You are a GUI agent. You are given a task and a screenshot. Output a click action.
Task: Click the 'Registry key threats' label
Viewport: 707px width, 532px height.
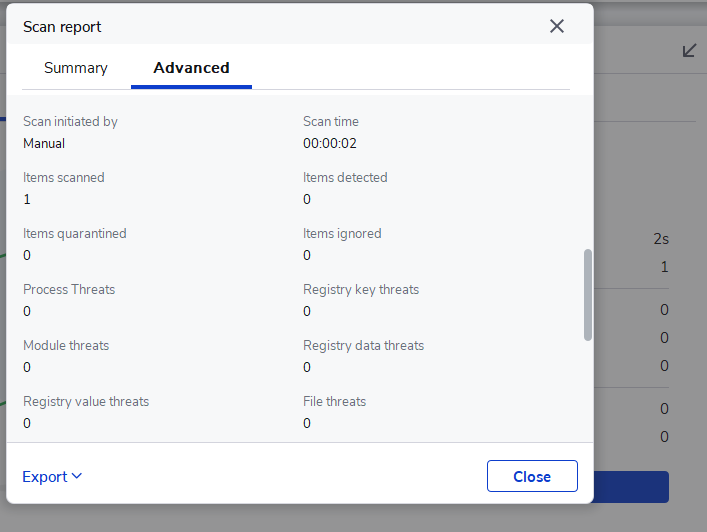pos(361,289)
